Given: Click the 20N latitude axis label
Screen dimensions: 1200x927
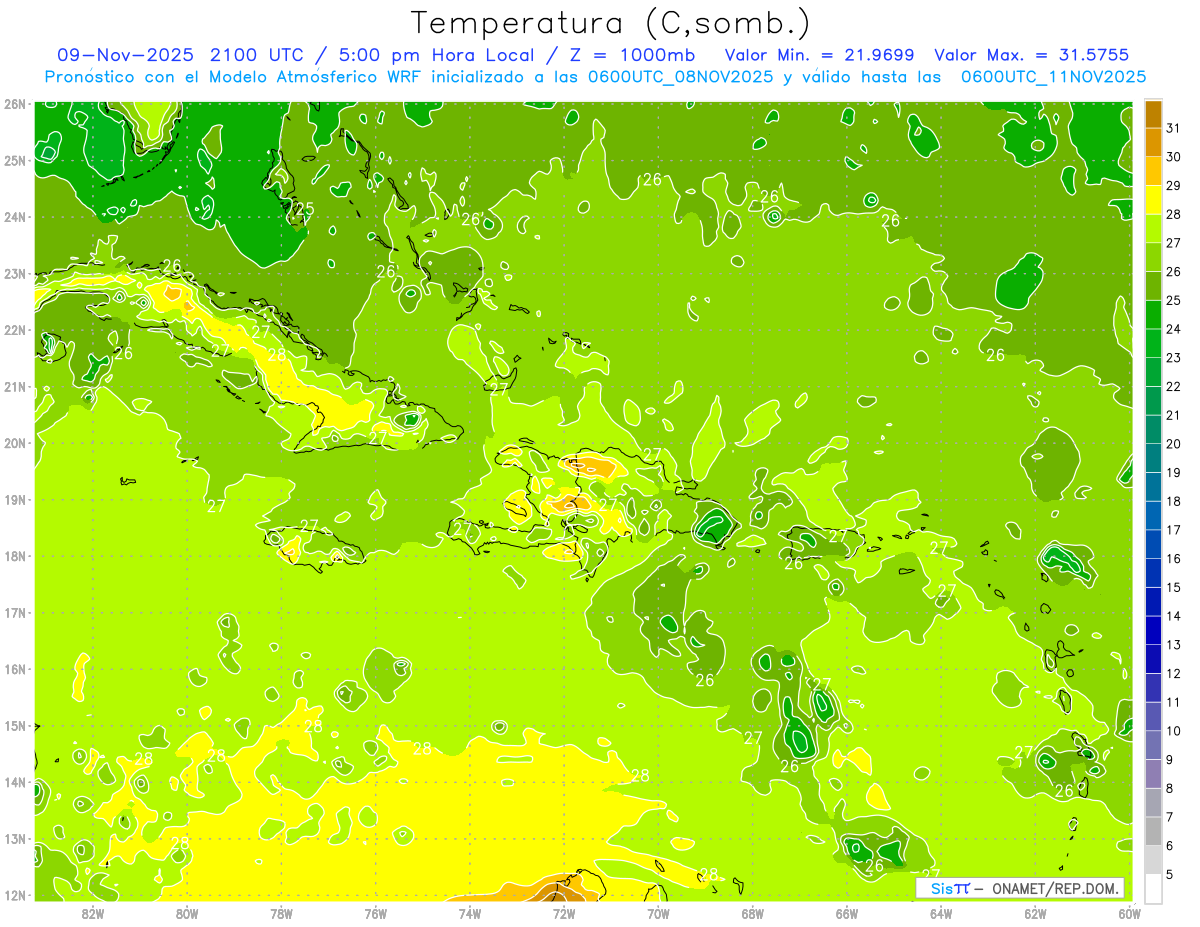Looking at the screenshot, I should [14, 442].
